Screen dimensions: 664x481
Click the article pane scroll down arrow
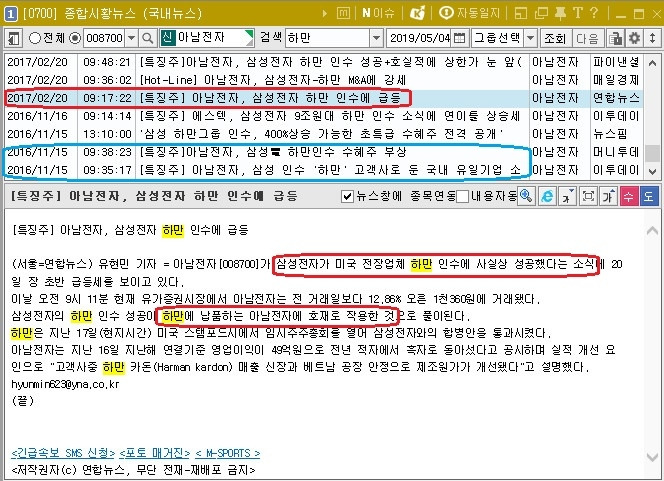[x=652, y=457]
